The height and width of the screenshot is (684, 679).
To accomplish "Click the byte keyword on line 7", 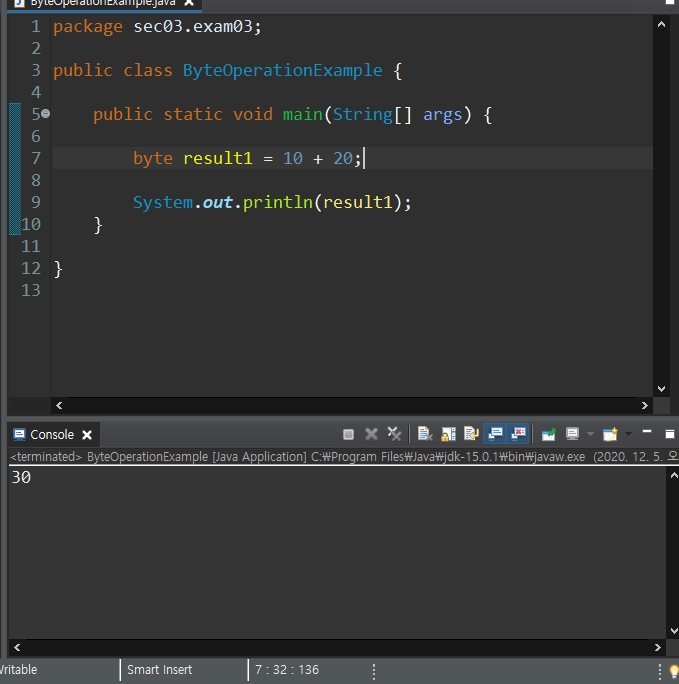I will [x=153, y=159].
